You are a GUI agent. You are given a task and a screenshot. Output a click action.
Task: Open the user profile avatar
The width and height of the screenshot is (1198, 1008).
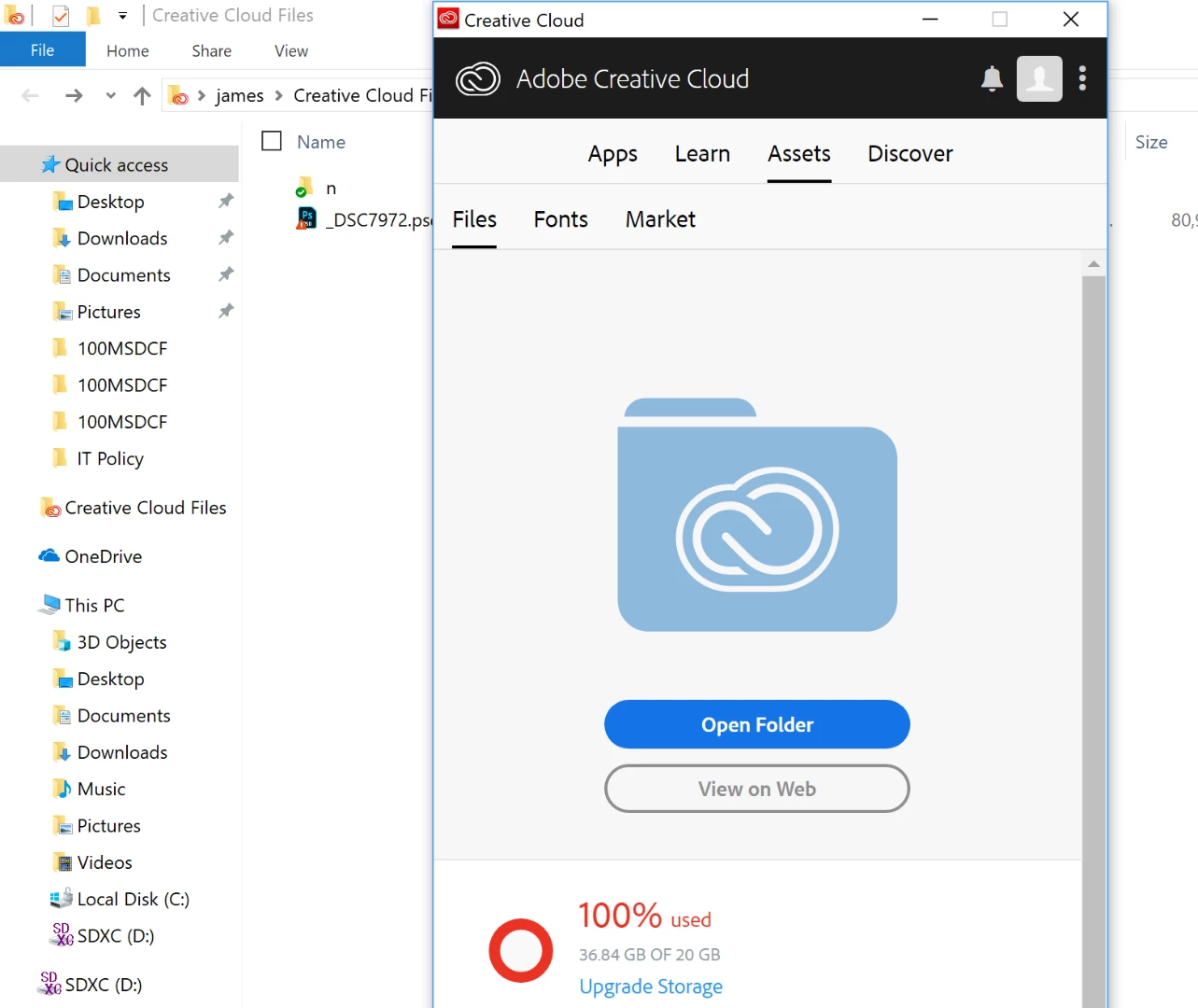pyautogui.click(x=1039, y=78)
